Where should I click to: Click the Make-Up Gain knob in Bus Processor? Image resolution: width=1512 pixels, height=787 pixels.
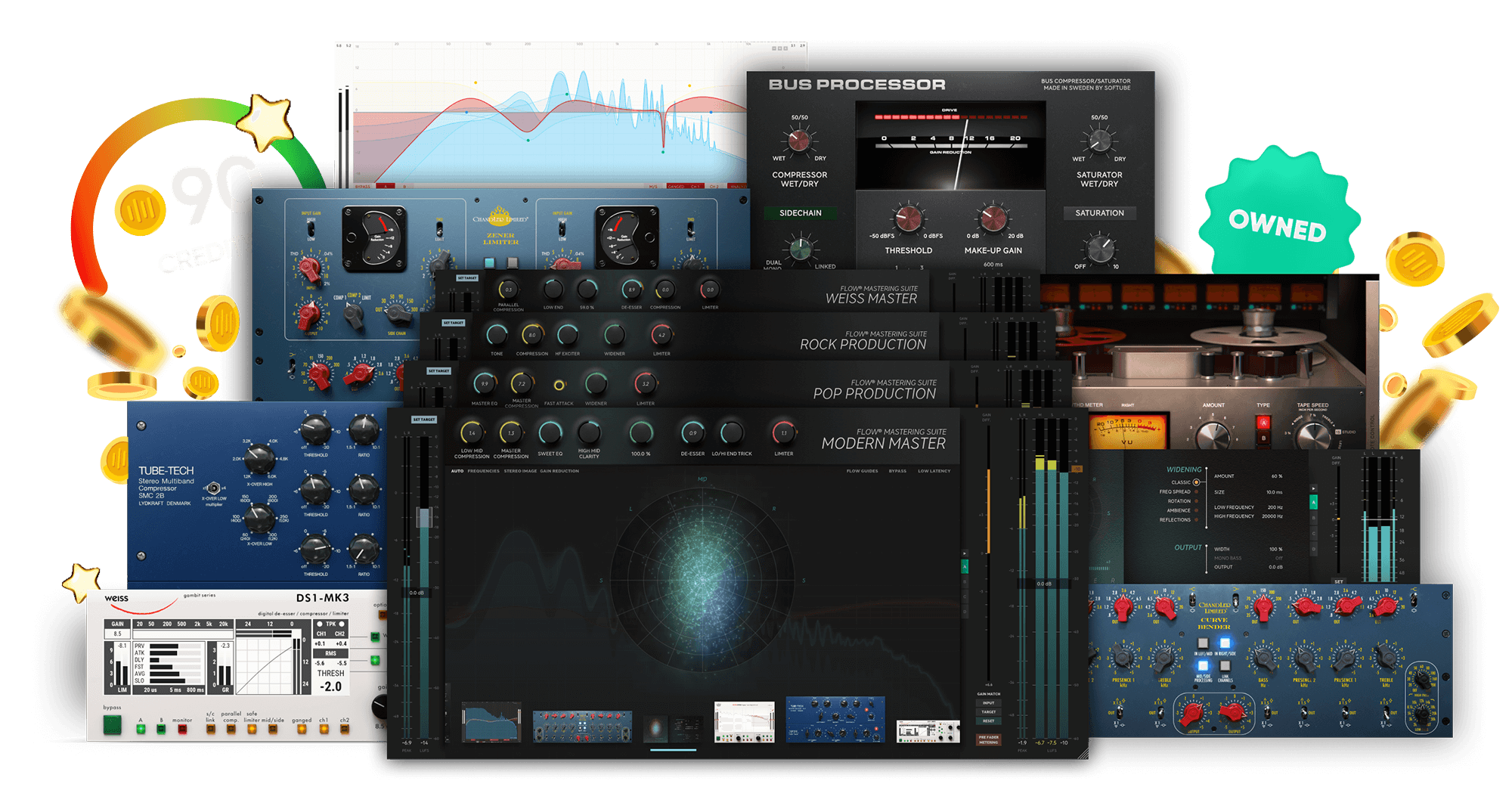993,218
